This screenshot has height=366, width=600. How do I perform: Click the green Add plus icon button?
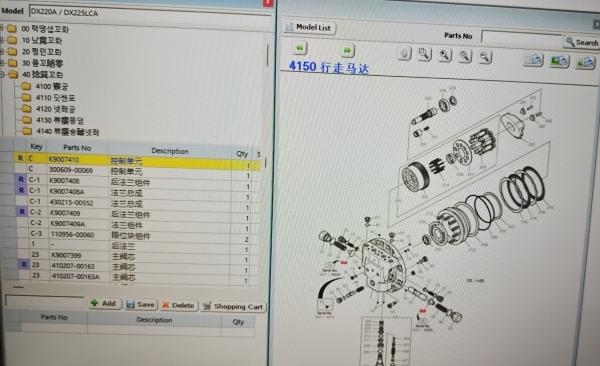(x=104, y=304)
